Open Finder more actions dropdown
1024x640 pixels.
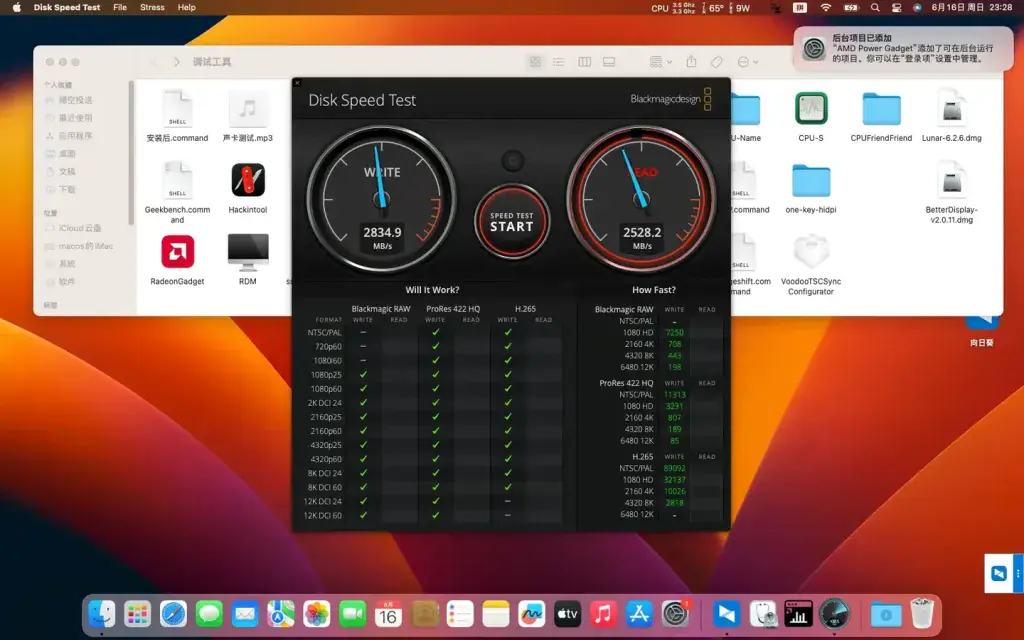point(747,61)
